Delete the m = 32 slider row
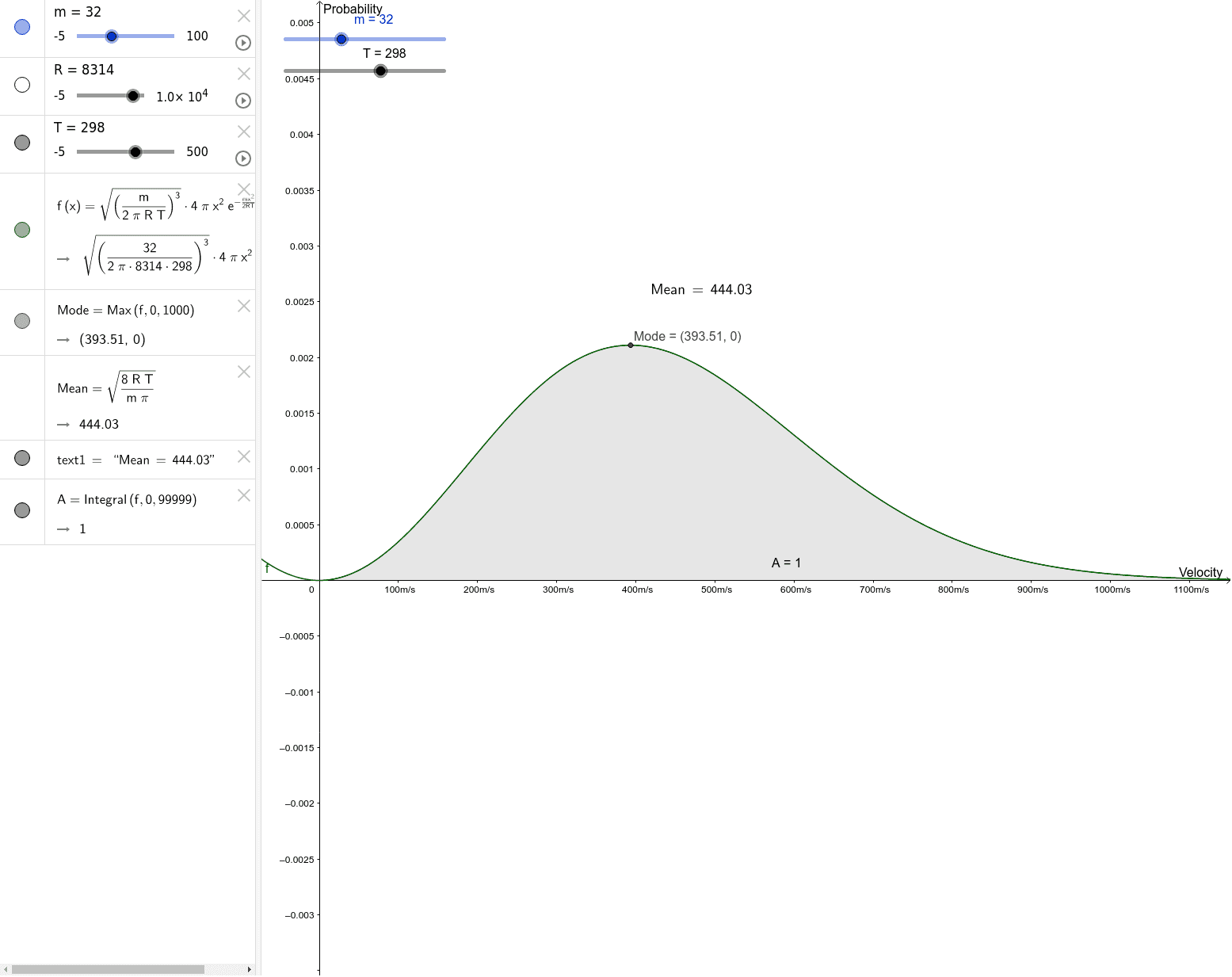The width and height of the screenshot is (1232, 977). (x=243, y=15)
